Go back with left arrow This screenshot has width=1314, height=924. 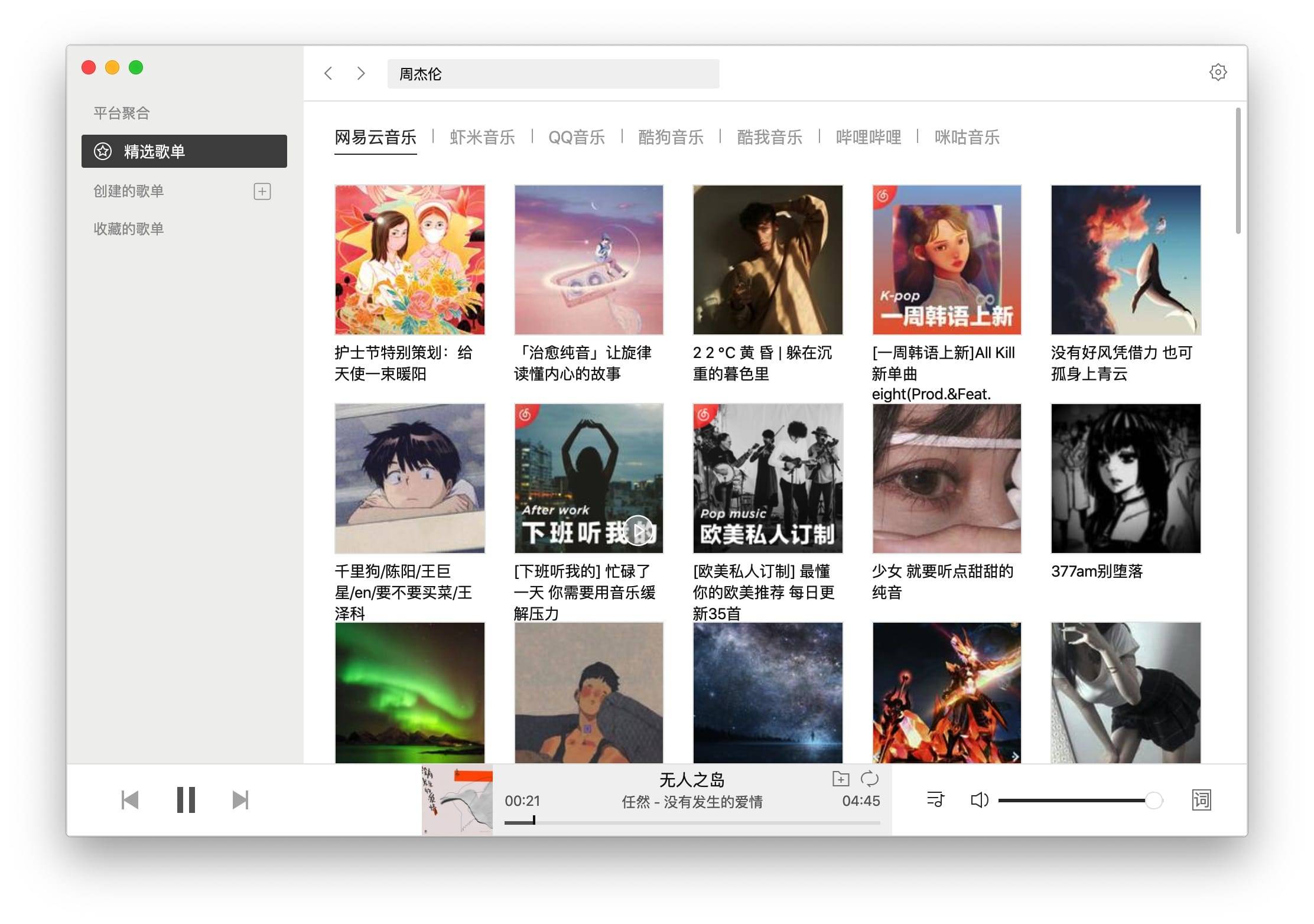point(329,73)
